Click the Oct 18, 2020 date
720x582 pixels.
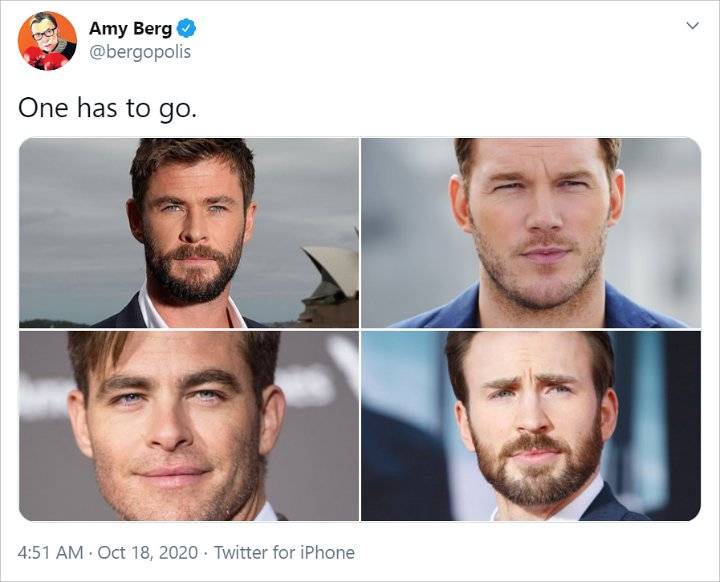147,552
